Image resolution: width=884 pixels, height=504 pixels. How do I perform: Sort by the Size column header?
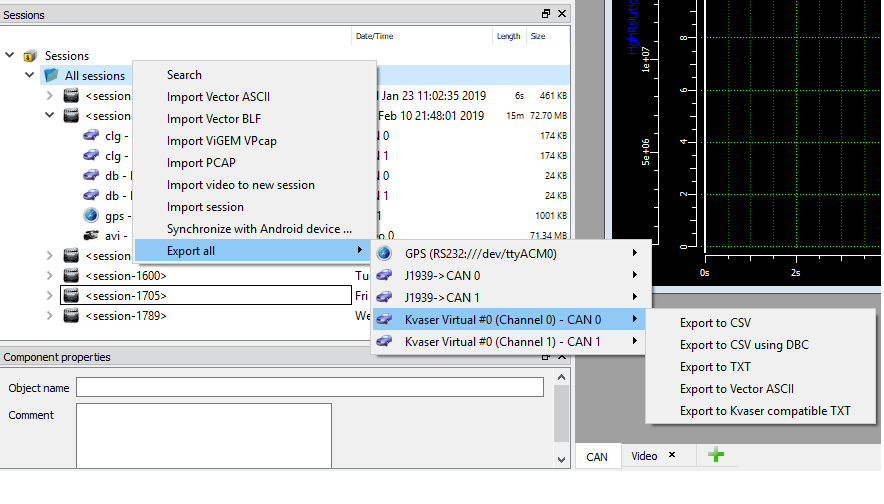click(x=547, y=36)
